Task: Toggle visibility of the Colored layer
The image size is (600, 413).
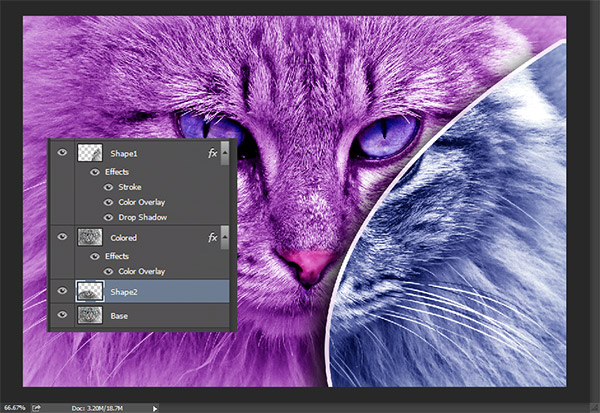Action: coord(64,238)
